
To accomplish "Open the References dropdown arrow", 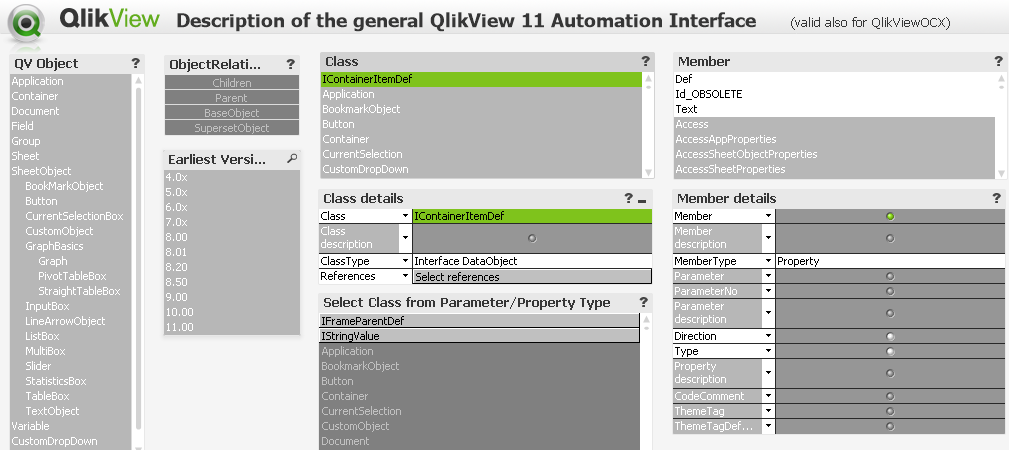I will pos(405,277).
